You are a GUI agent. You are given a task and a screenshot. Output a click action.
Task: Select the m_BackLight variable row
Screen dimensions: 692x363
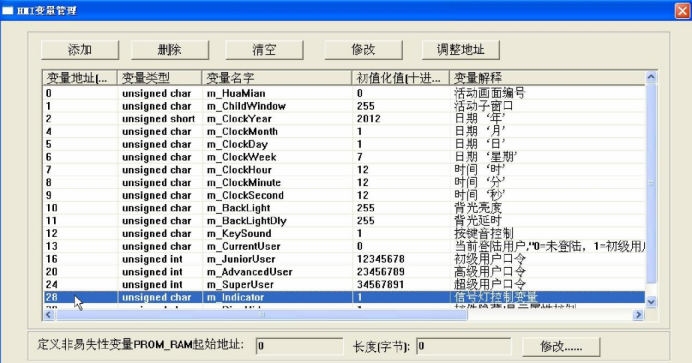[344, 208]
